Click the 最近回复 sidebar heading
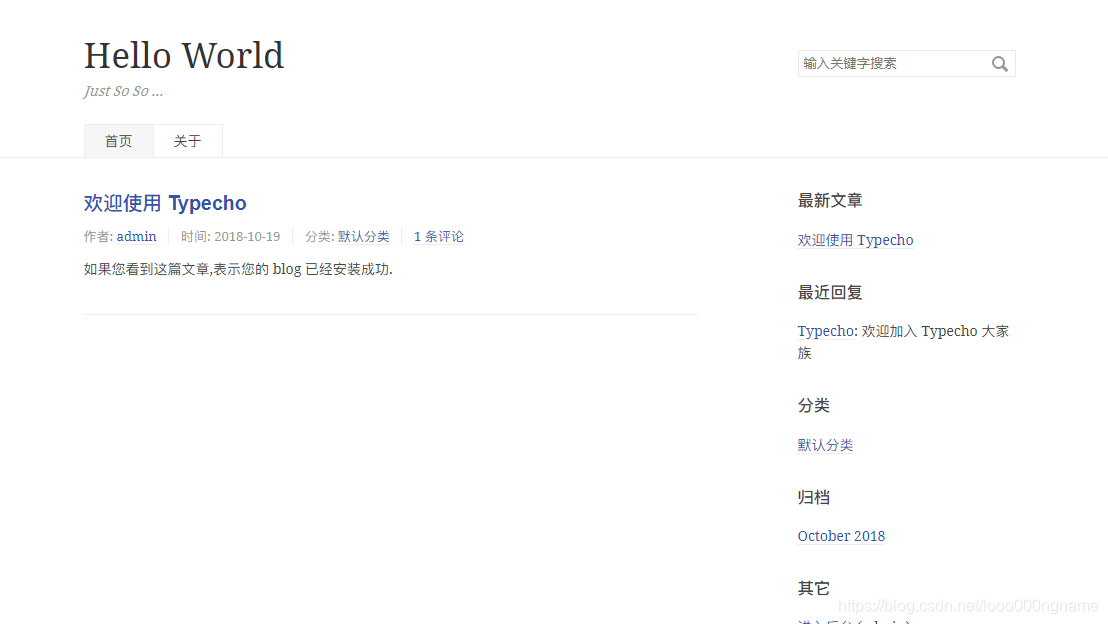This screenshot has width=1108, height=624. (x=830, y=293)
